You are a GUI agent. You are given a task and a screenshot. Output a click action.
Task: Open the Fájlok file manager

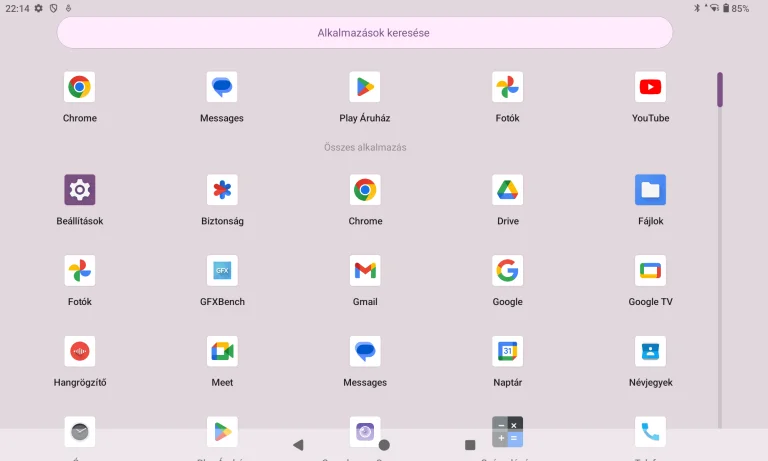pos(650,190)
